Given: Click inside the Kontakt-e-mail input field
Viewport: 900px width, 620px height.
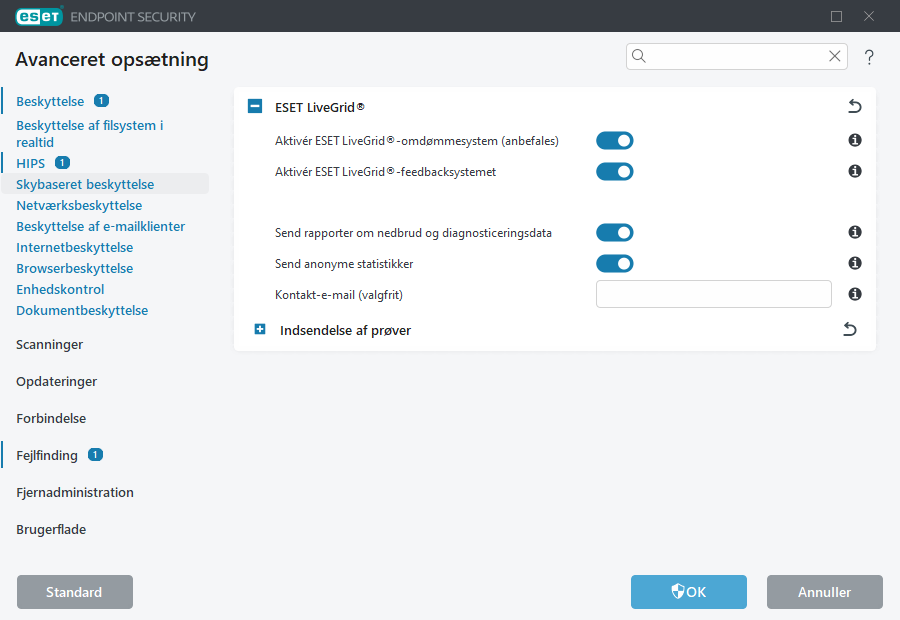Looking at the screenshot, I should (x=713, y=293).
